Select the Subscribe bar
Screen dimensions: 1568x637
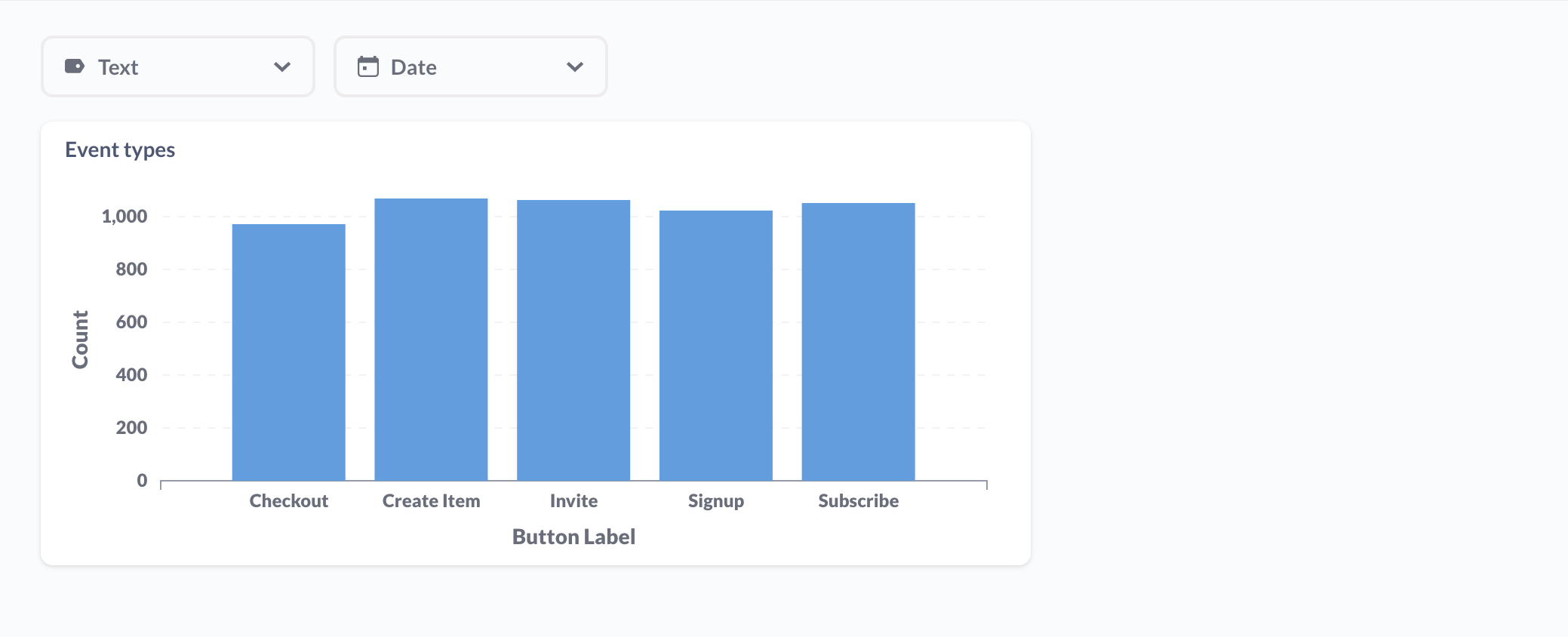[x=859, y=342]
